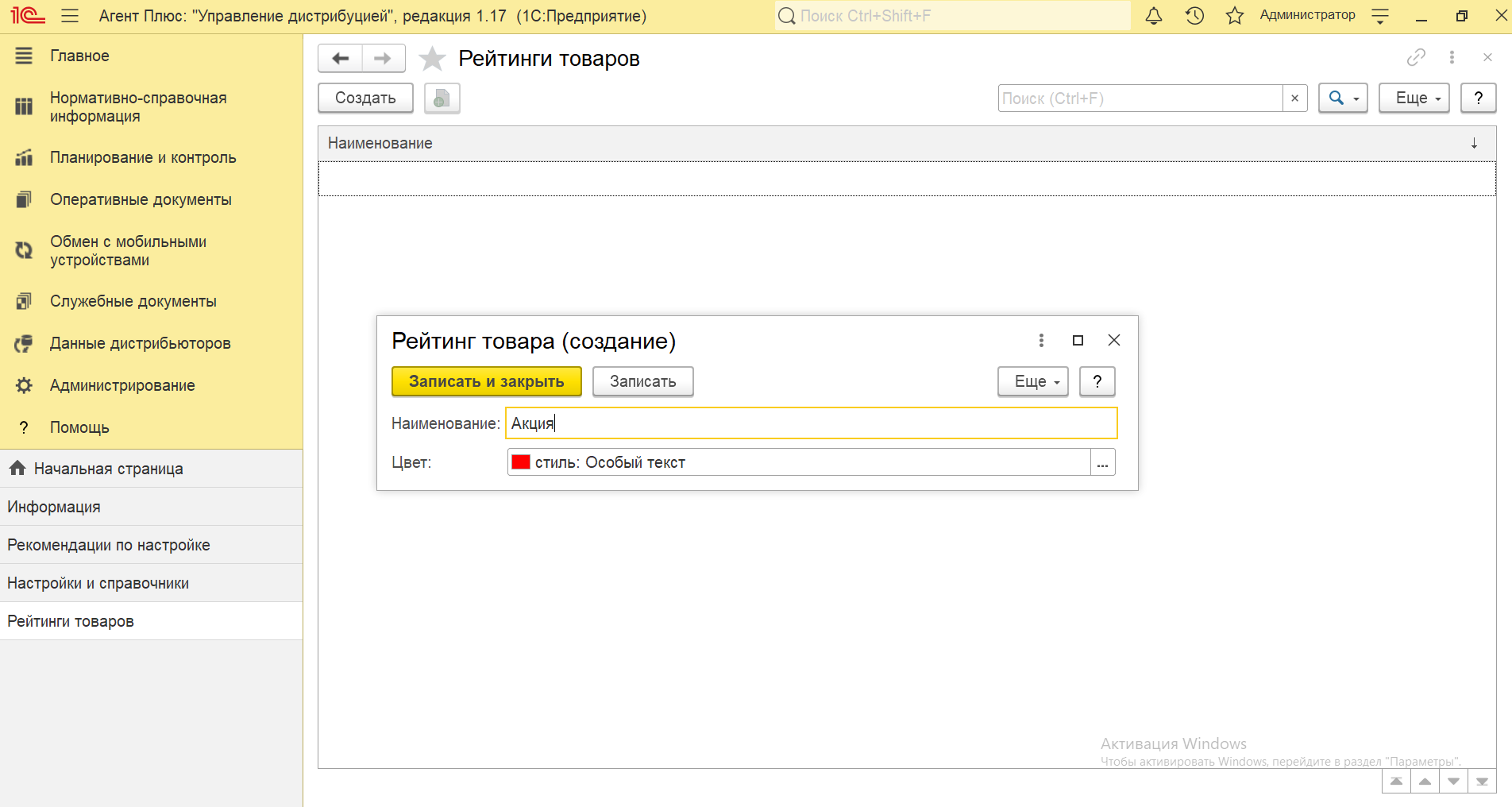The height and width of the screenshot is (807, 1512).
Task: Add Рейтинги товаров to favorites star
Action: click(x=432, y=58)
